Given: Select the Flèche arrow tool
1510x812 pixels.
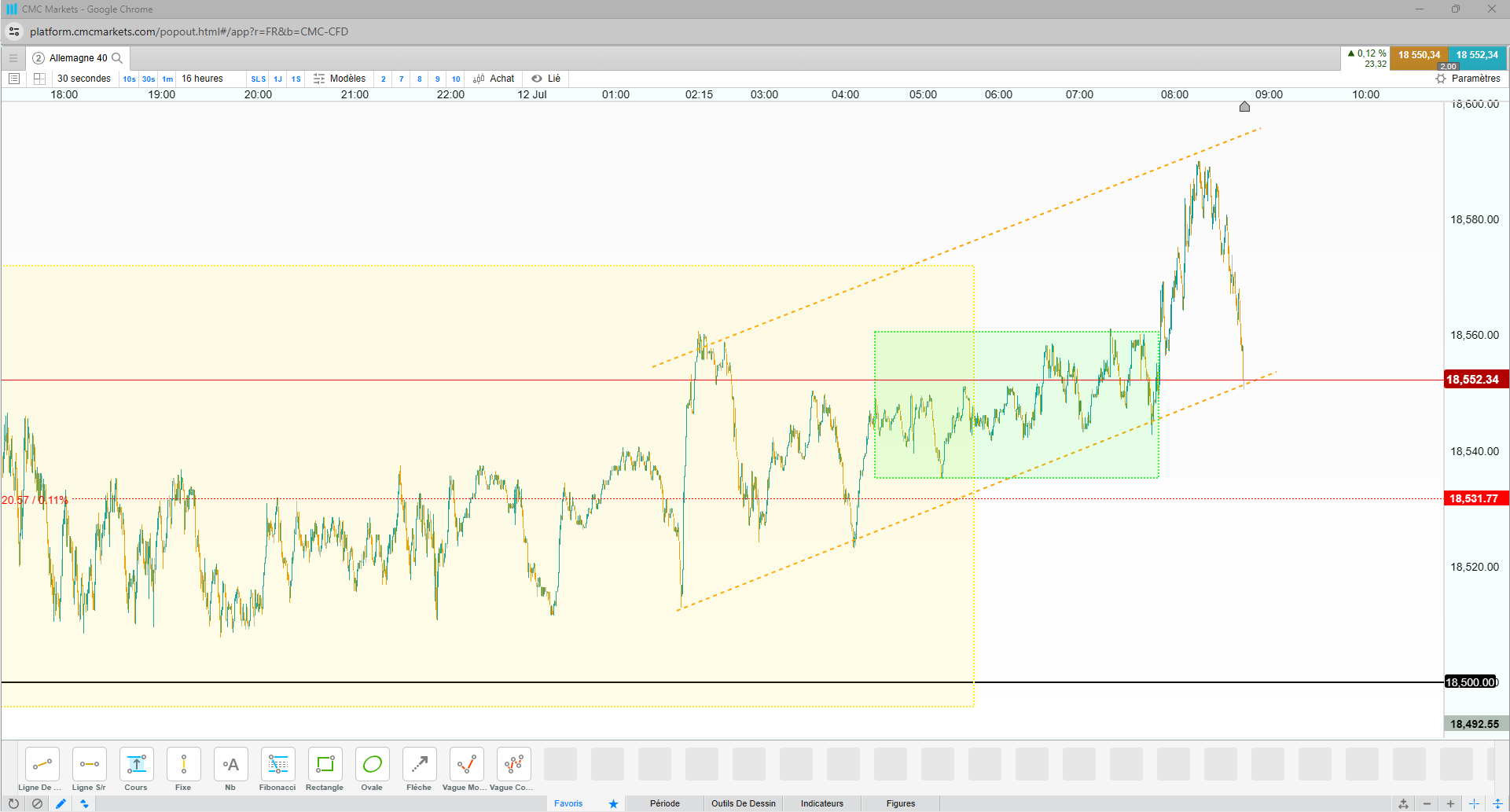Looking at the screenshot, I should (x=419, y=764).
